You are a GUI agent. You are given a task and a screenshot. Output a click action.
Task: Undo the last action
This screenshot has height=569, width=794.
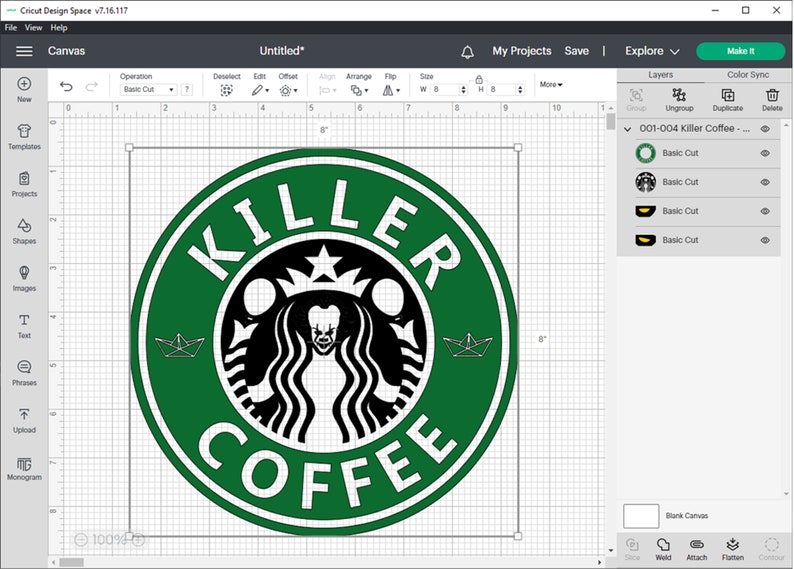(66, 86)
